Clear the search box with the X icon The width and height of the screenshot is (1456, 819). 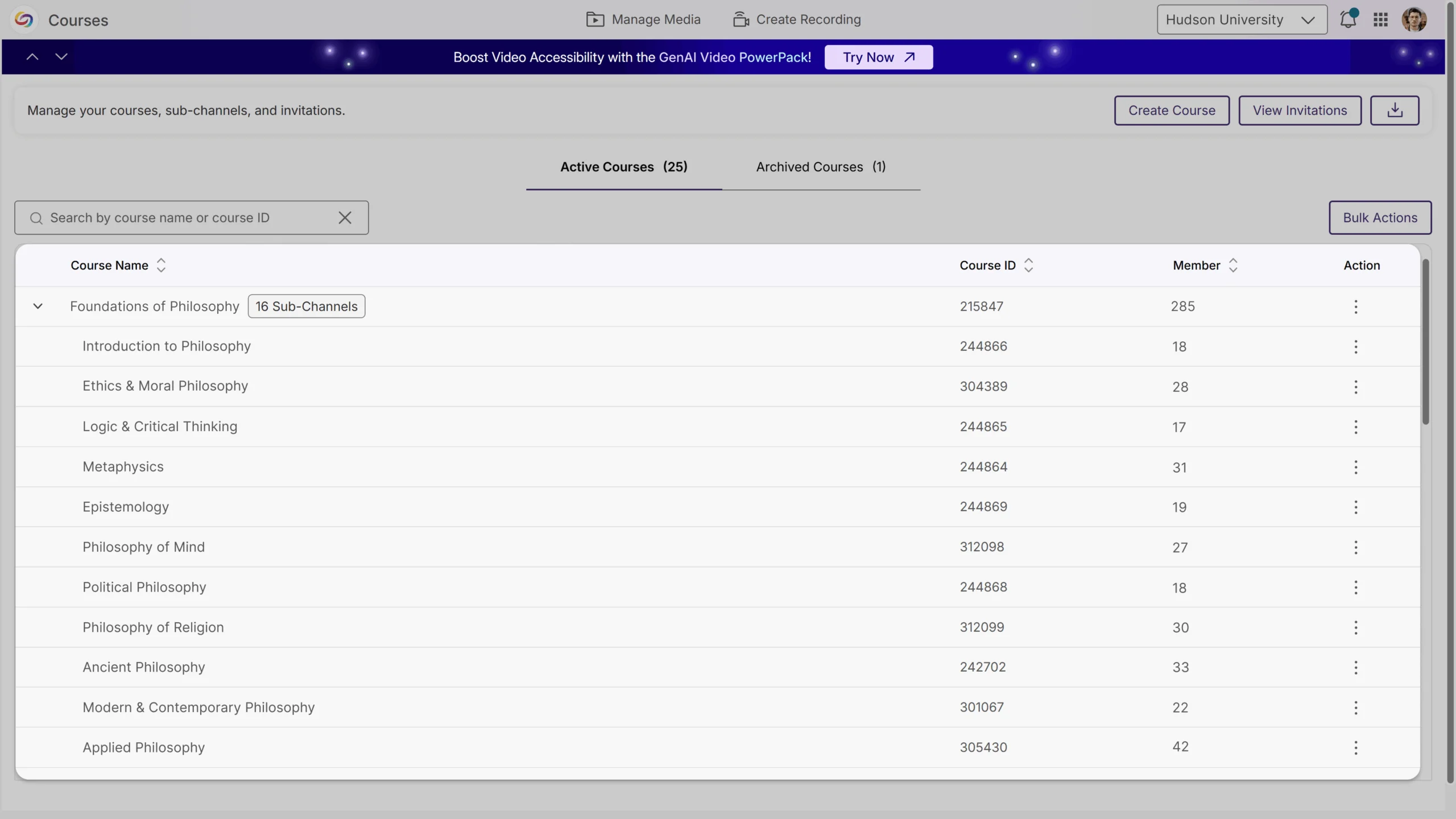point(345,217)
